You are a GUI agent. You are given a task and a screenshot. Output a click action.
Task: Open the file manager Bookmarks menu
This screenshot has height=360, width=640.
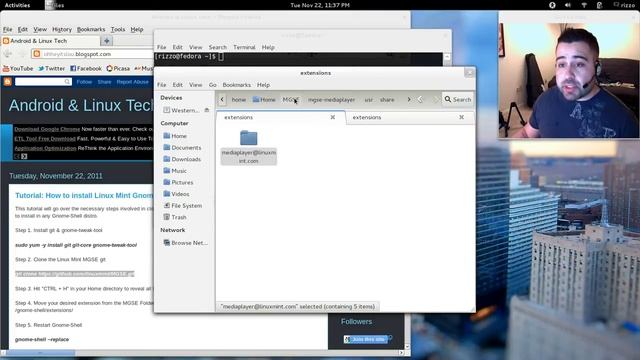(x=236, y=85)
